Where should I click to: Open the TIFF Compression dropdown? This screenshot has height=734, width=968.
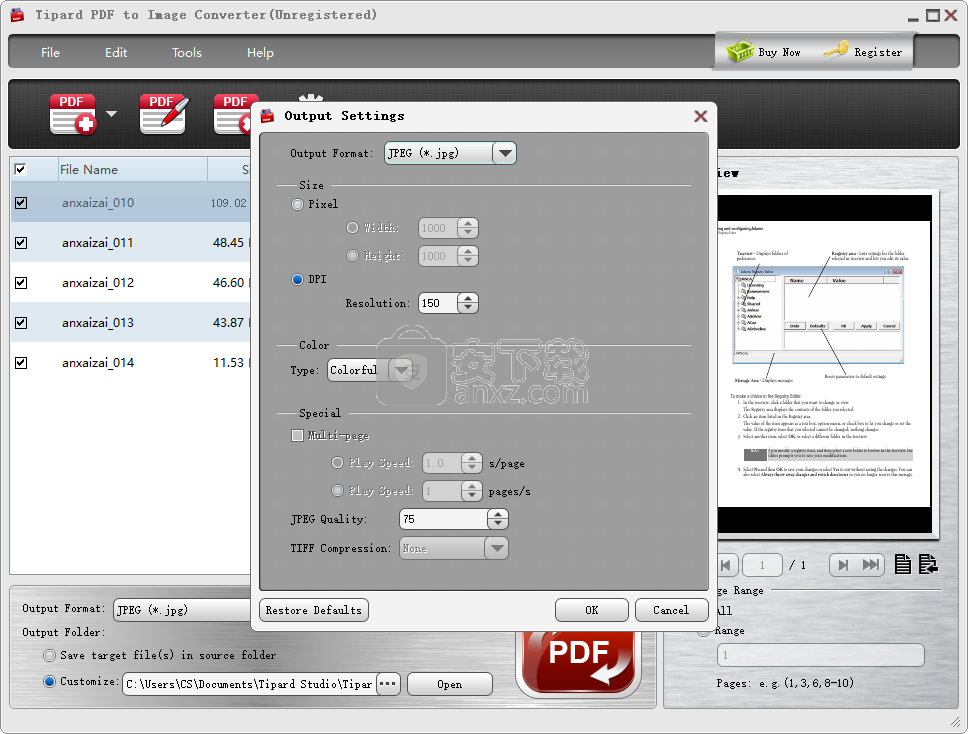tap(496, 548)
